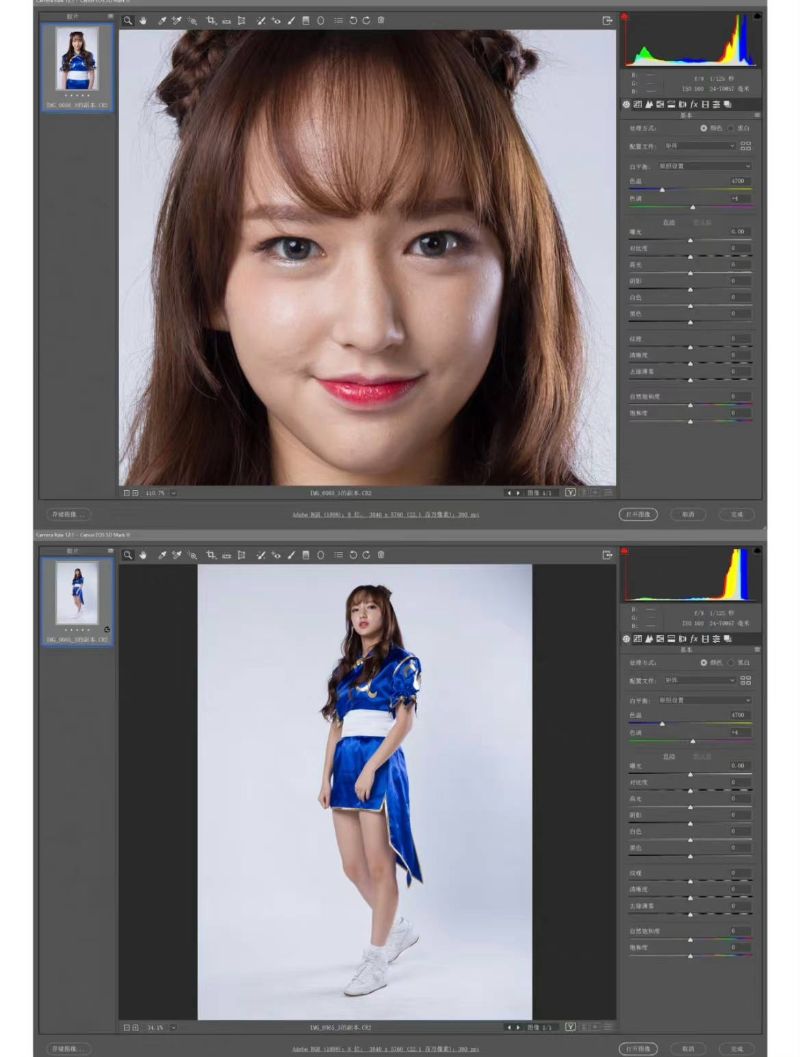Switch to the Tone Curve tab in the full-body window
The height and width of the screenshot is (1057, 800).
tap(637, 638)
